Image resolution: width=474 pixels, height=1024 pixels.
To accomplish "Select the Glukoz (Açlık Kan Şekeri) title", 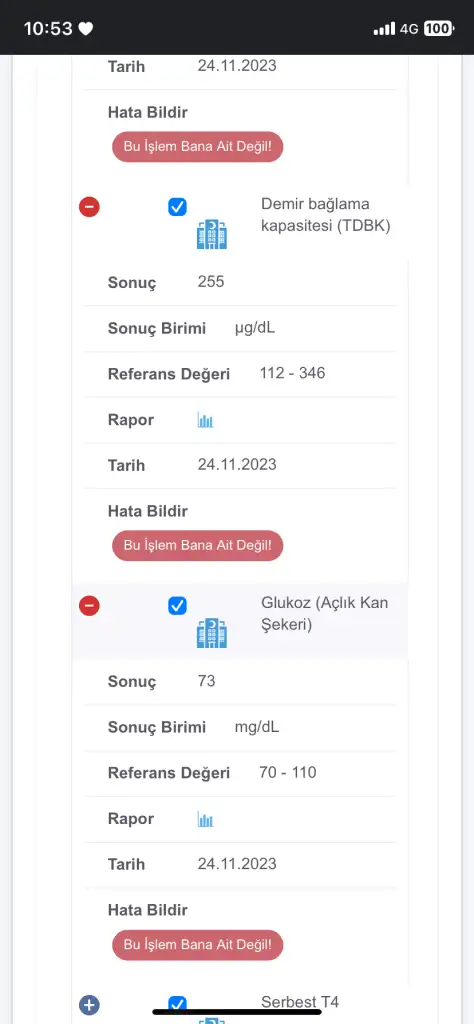I will (324, 613).
